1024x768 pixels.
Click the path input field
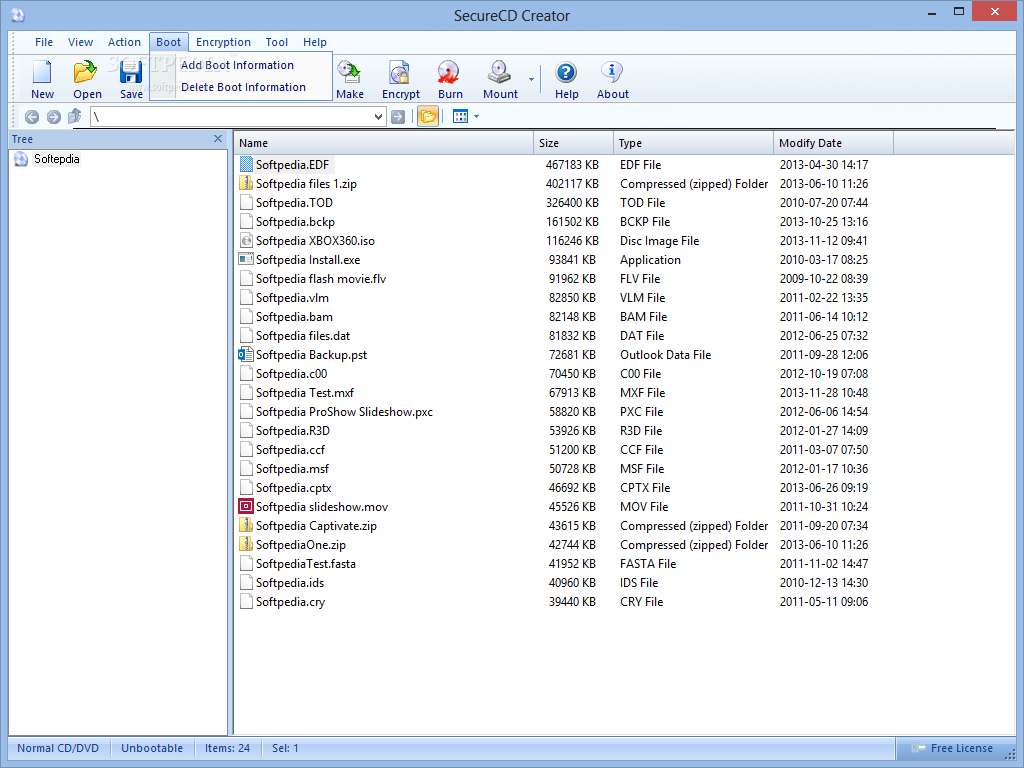[x=232, y=117]
